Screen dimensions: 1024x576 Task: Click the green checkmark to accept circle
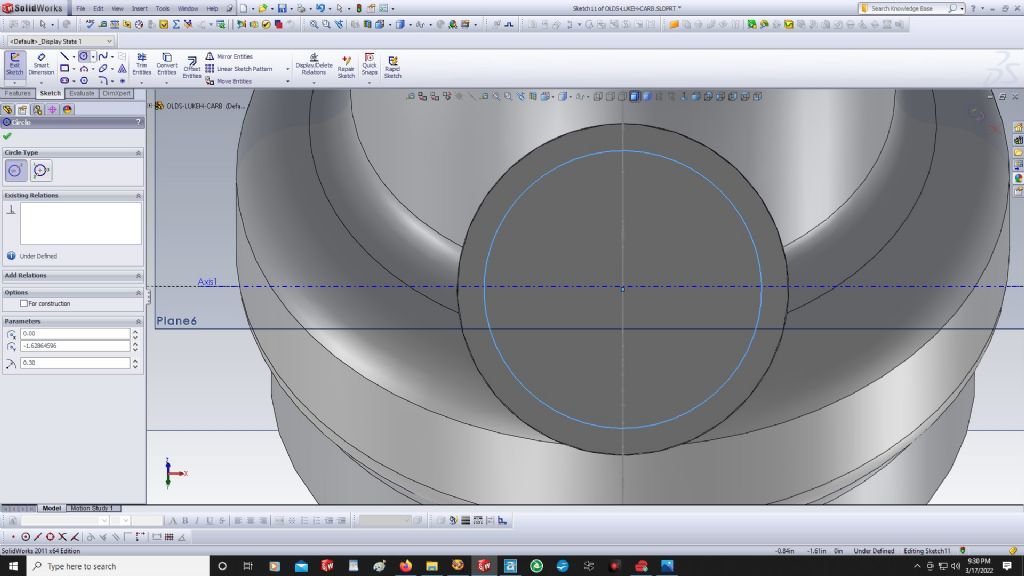pos(8,136)
